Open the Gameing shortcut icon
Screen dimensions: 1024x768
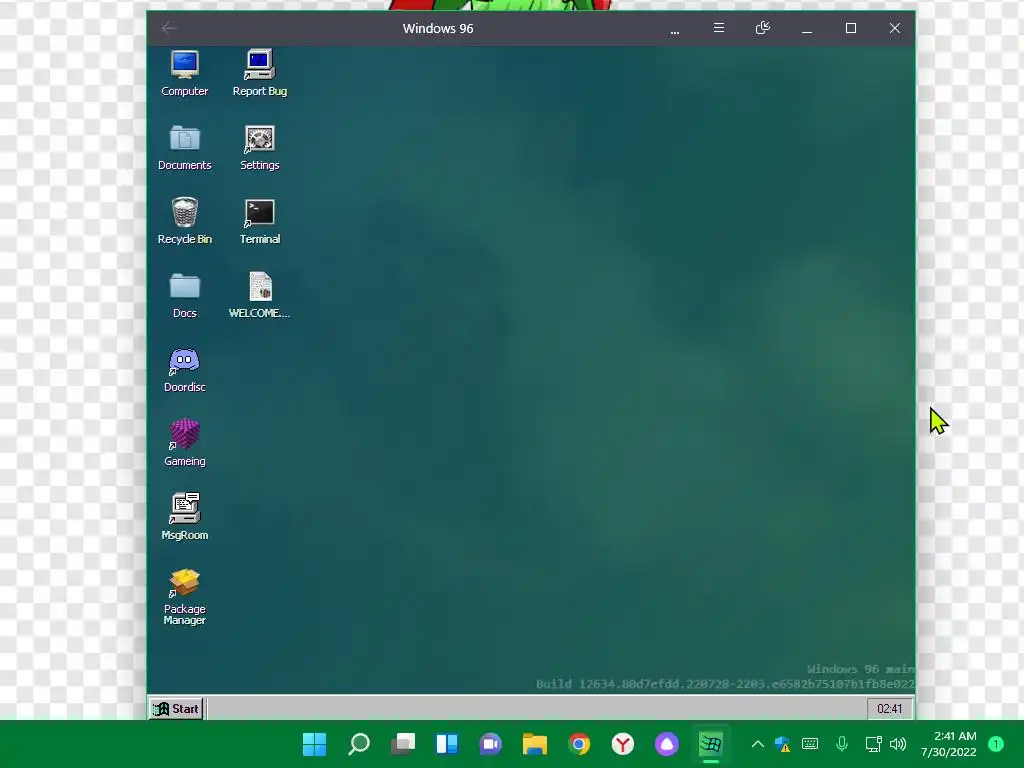(185, 443)
